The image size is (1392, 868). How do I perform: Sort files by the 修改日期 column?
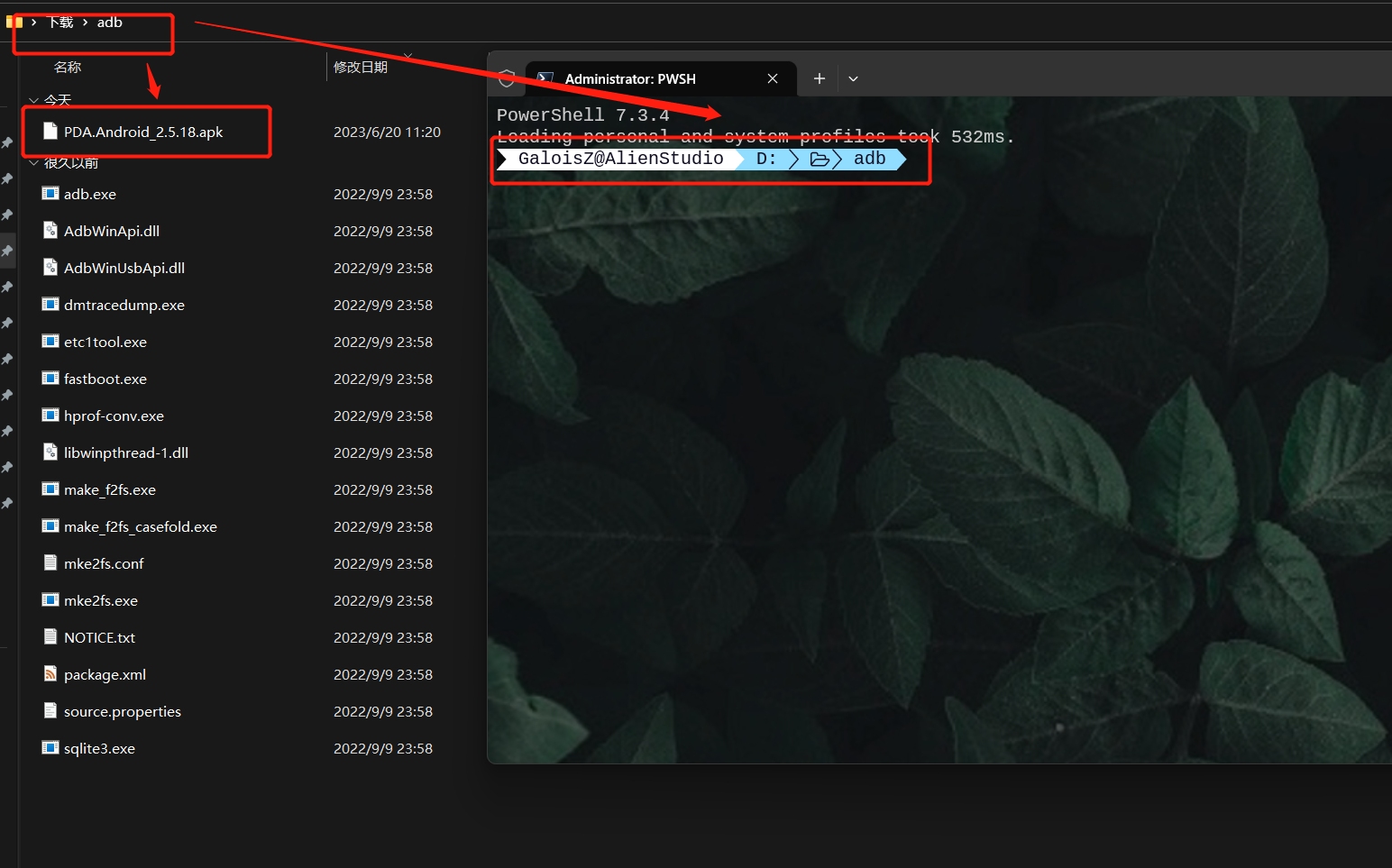361,67
